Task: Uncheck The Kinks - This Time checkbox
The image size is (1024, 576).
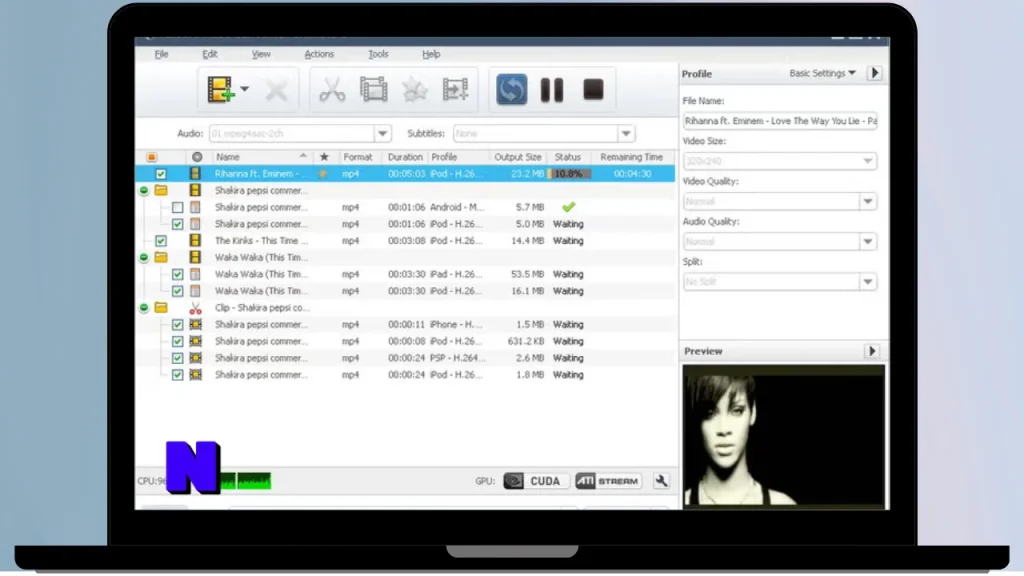Action: tap(161, 241)
